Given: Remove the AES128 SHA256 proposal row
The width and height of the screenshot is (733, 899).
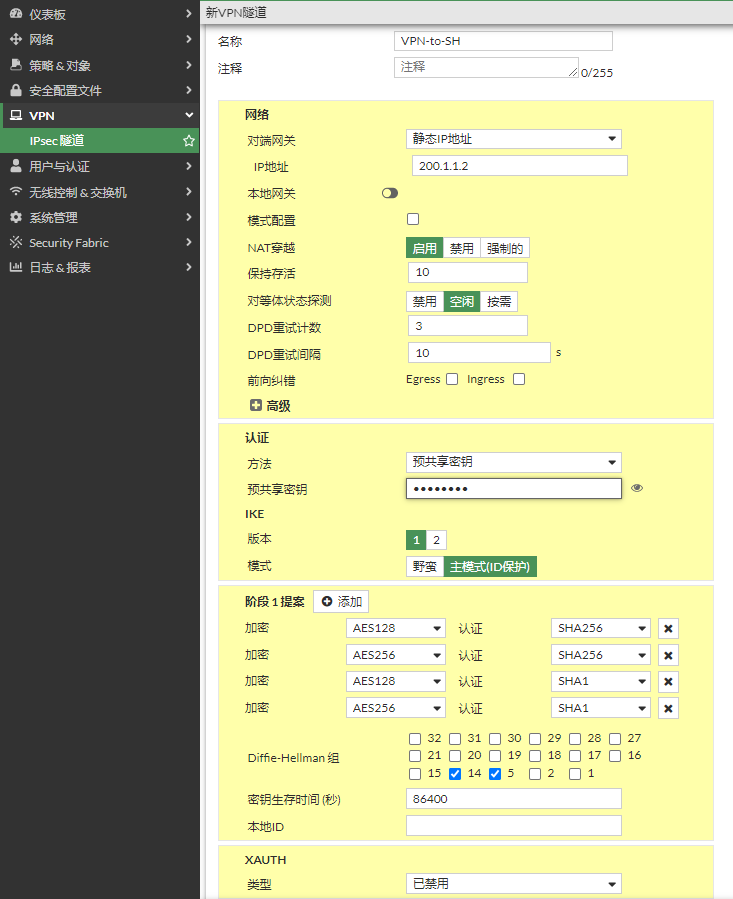Looking at the screenshot, I should [x=669, y=628].
